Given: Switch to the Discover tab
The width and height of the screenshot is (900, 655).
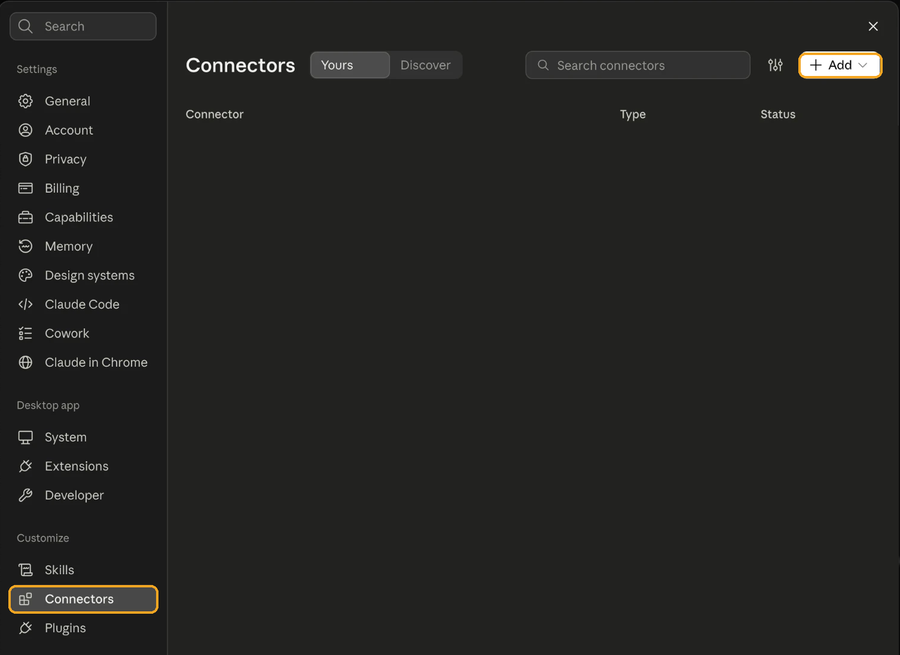Looking at the screenshot, I should coord(425,65).
